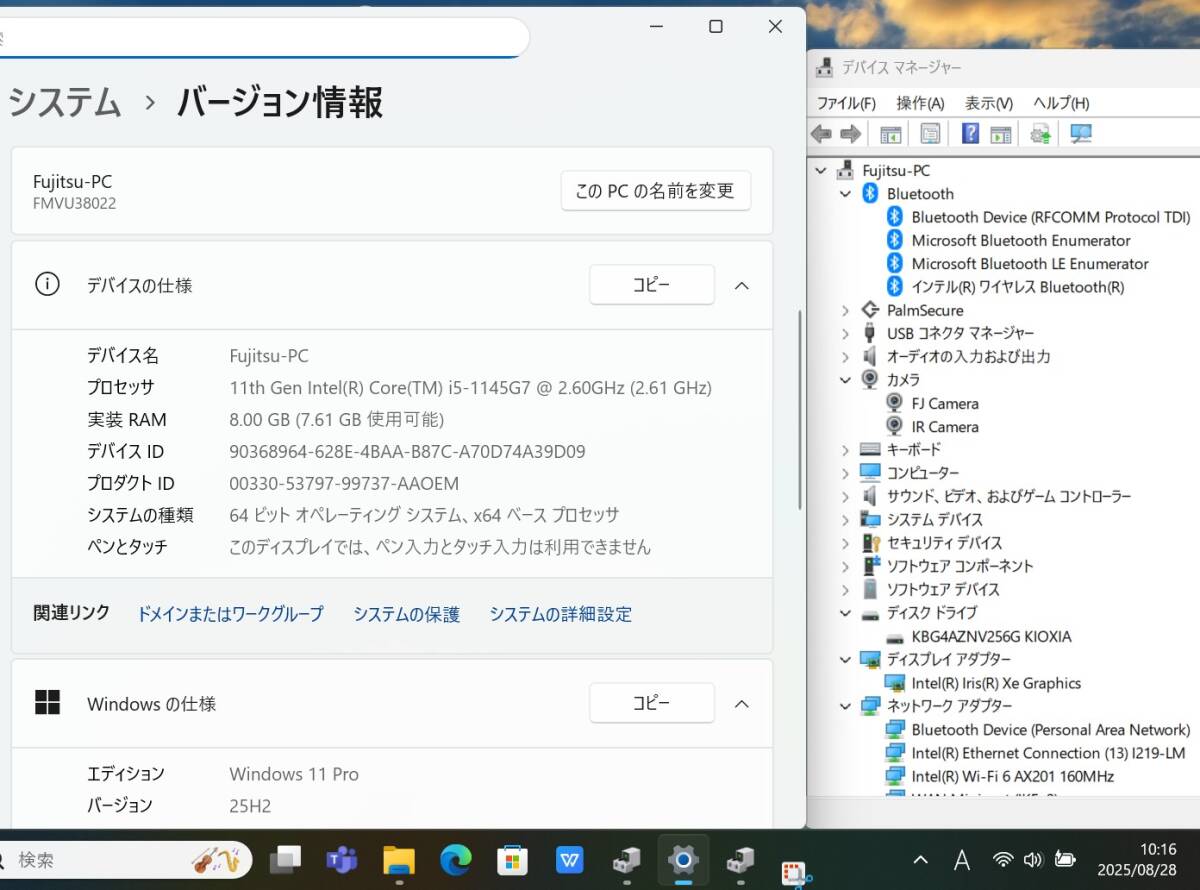Open the 操作(A) menu
Image resolution: width=1200 pixels, height=890 pixels.
coord(920,103)
